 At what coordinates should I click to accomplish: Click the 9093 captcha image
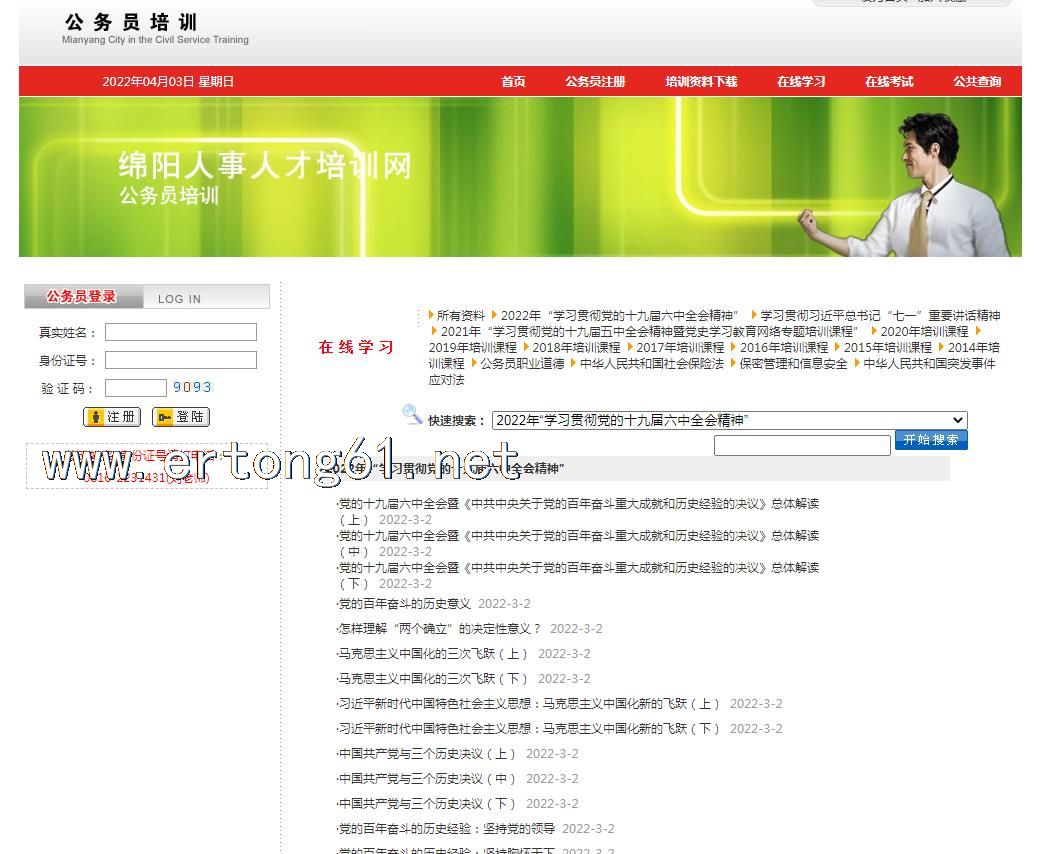point(192,387)
